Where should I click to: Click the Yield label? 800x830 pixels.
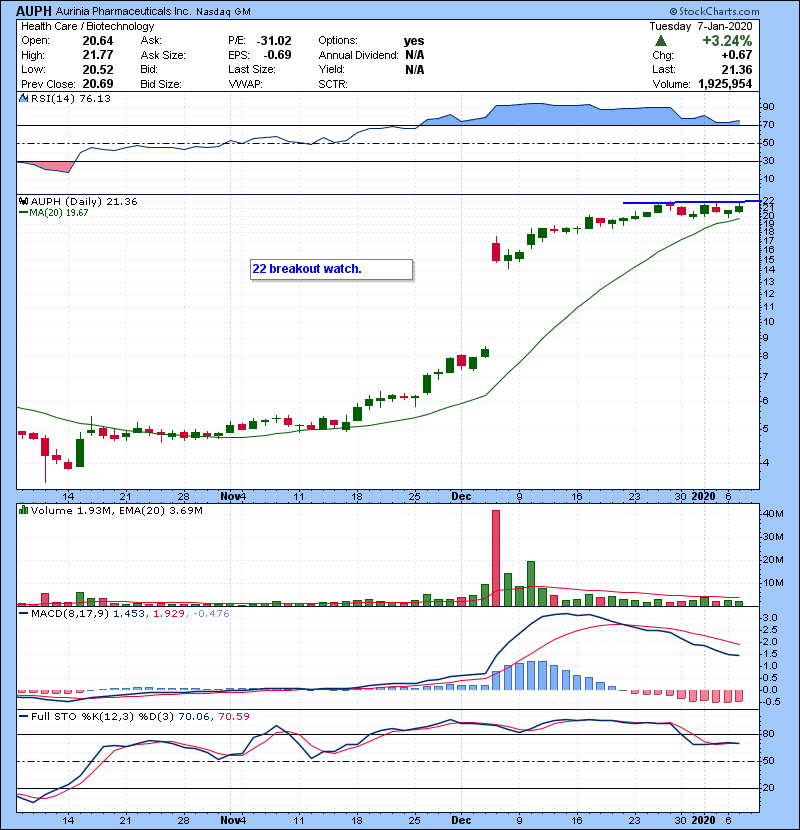click(x=331, y=69)
